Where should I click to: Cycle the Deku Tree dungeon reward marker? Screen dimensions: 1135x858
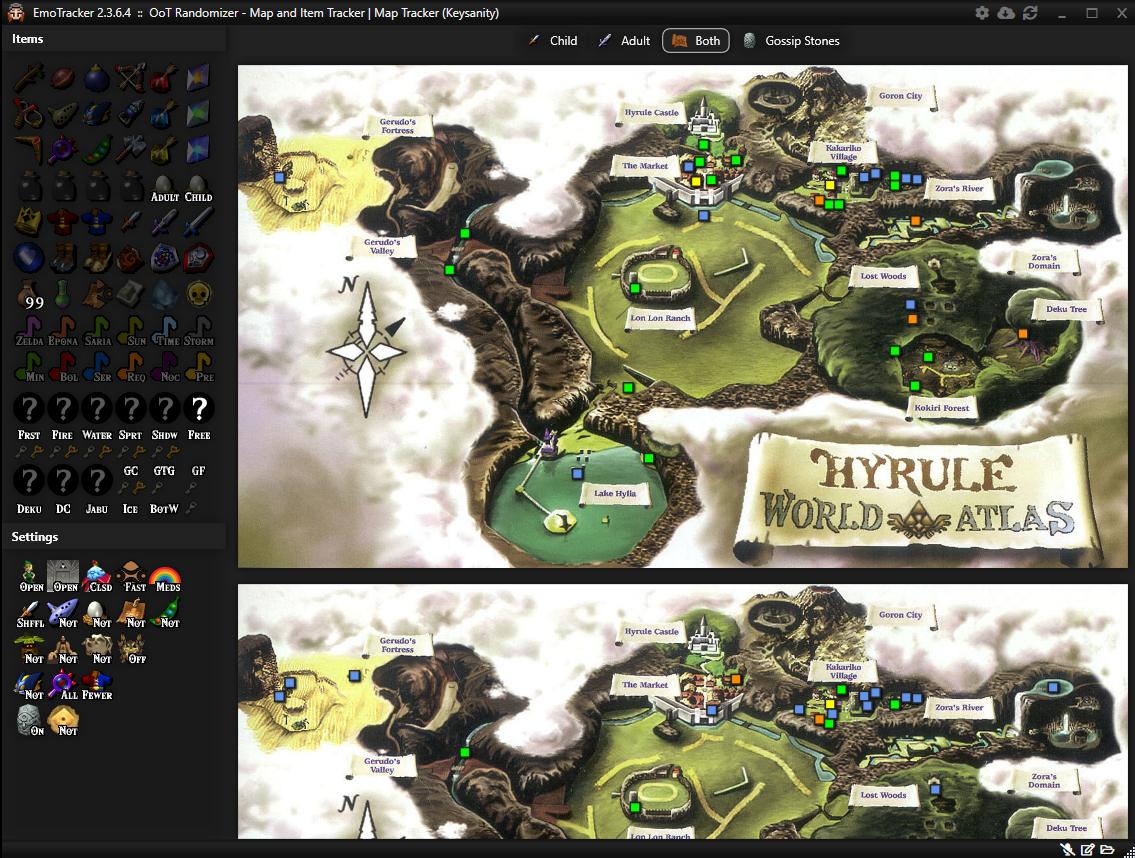[29, 481]
